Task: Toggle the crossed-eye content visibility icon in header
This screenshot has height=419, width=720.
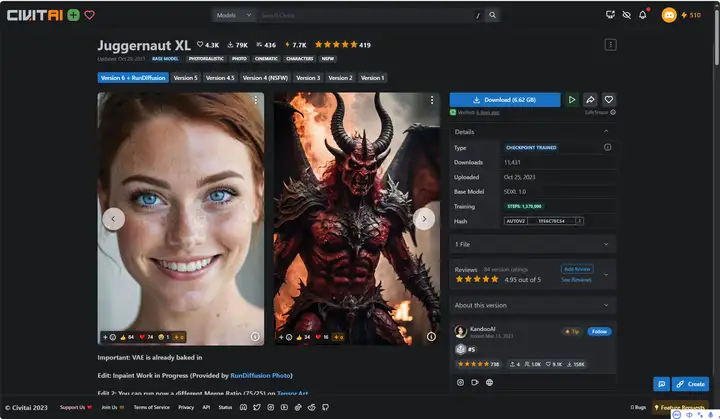Action: click(x=626, y=15)
